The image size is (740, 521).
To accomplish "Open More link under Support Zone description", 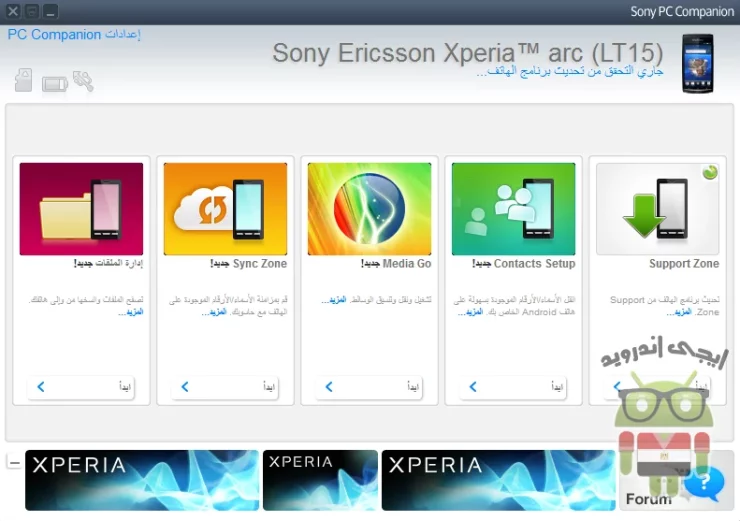I will pyautogui.click(x=680, y=312).
